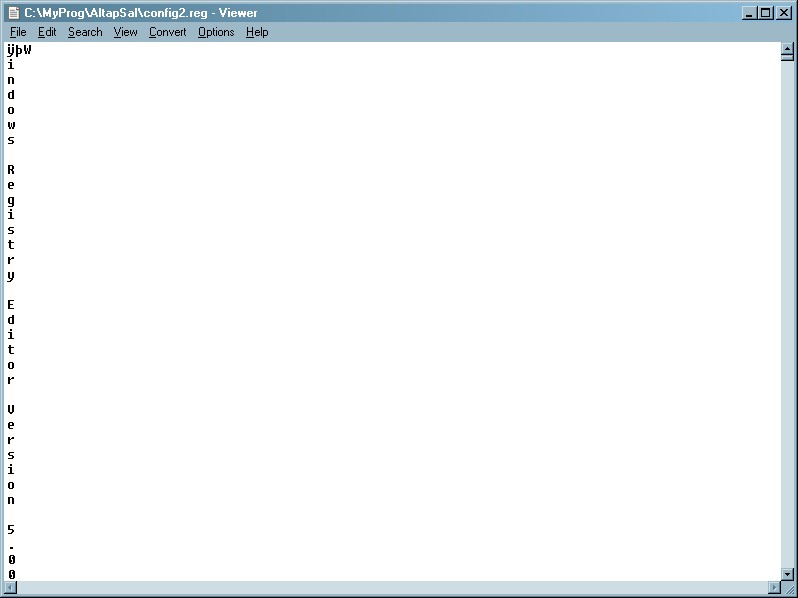
Task: Click the vertical scrollbar up arrow
Action: 787,49
